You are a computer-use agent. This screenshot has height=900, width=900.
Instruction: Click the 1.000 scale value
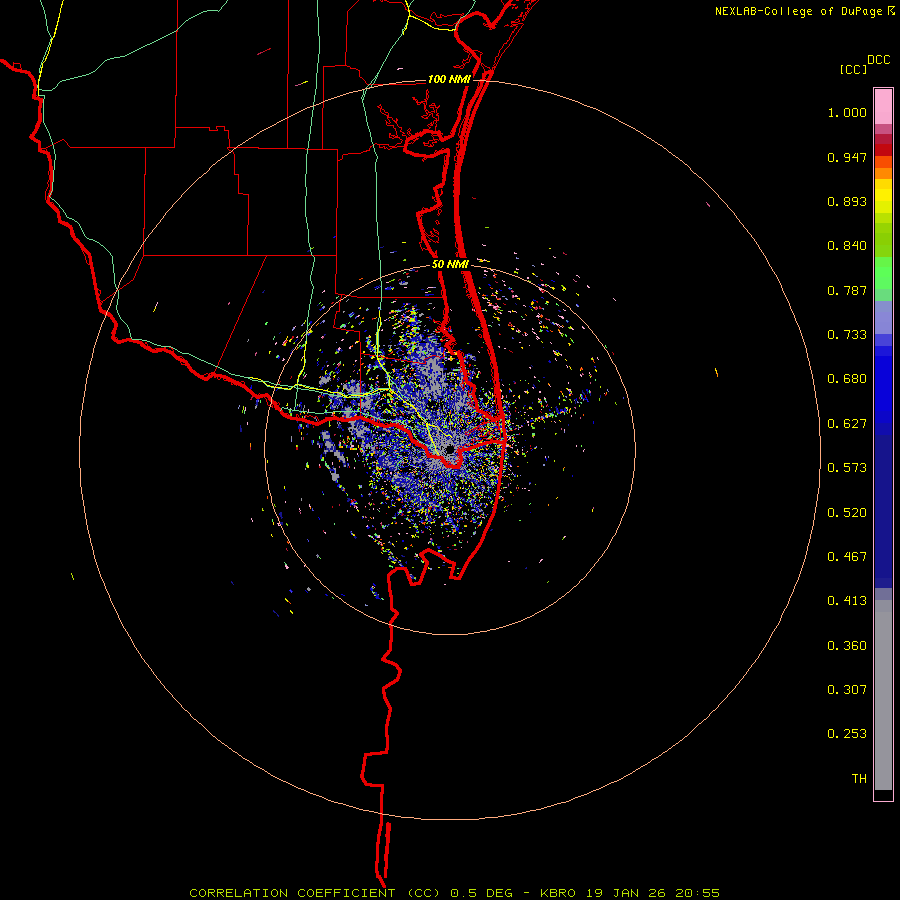pos(847,112)
